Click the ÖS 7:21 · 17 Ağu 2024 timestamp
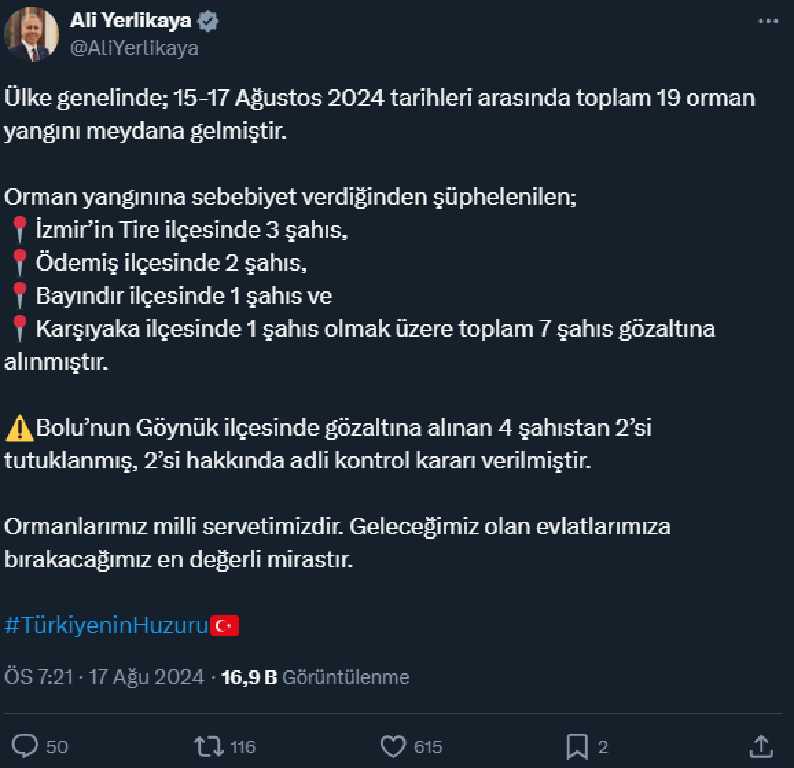This screenshot has width=794, height=768. 104,677
